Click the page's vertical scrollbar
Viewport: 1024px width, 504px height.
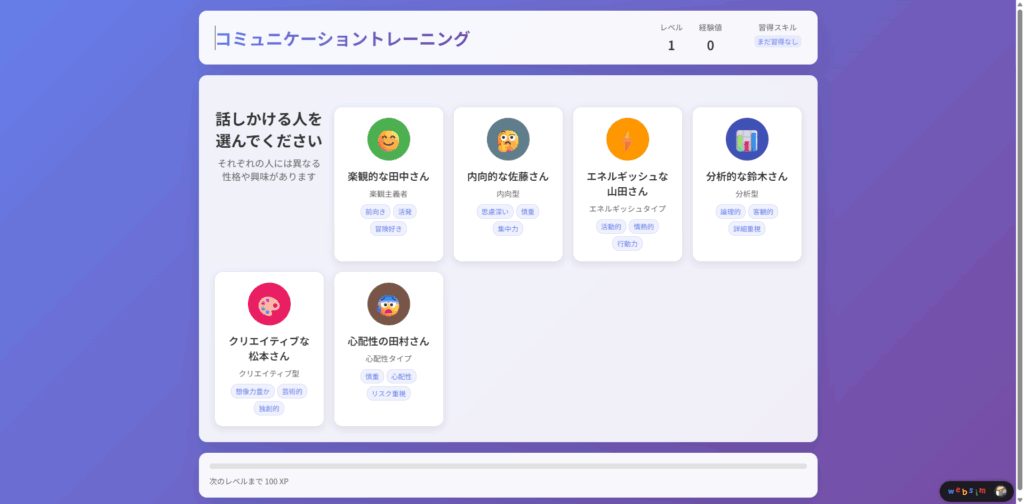tap(1020, 250)
